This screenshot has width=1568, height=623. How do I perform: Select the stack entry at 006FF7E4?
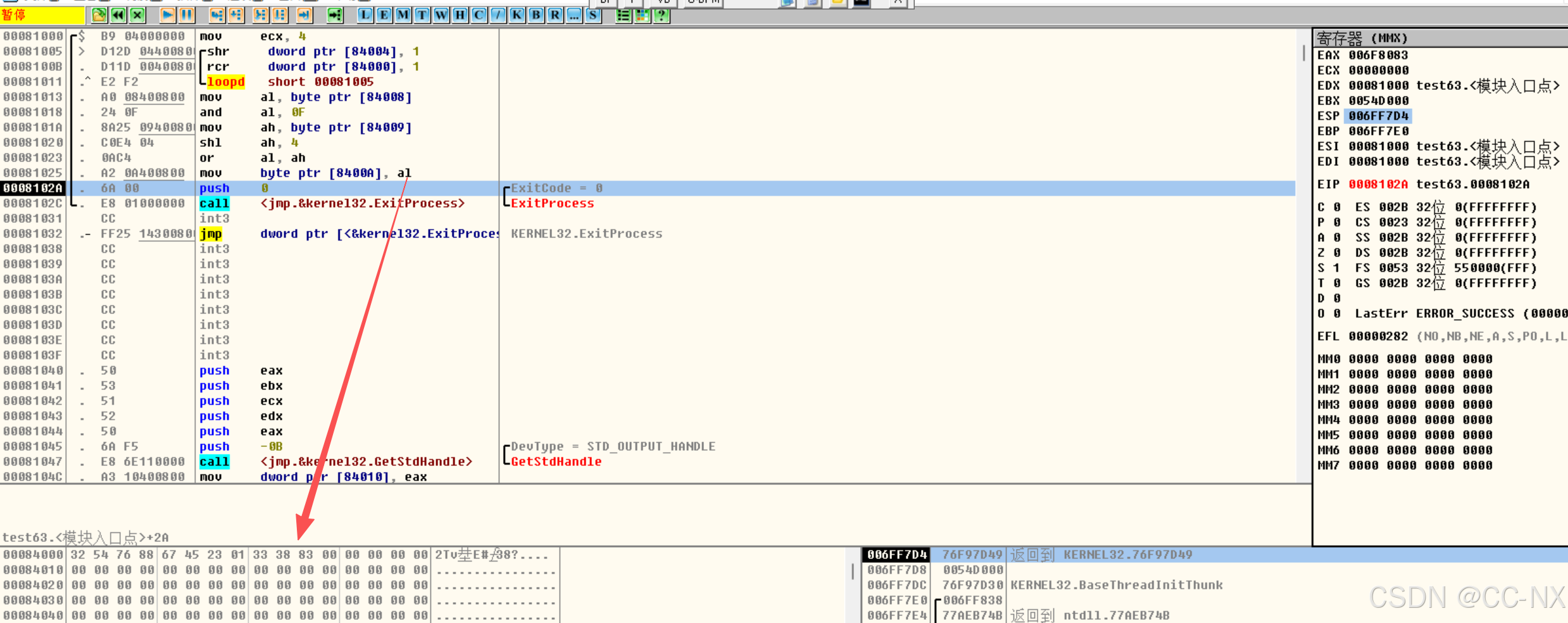(1214, 615)
